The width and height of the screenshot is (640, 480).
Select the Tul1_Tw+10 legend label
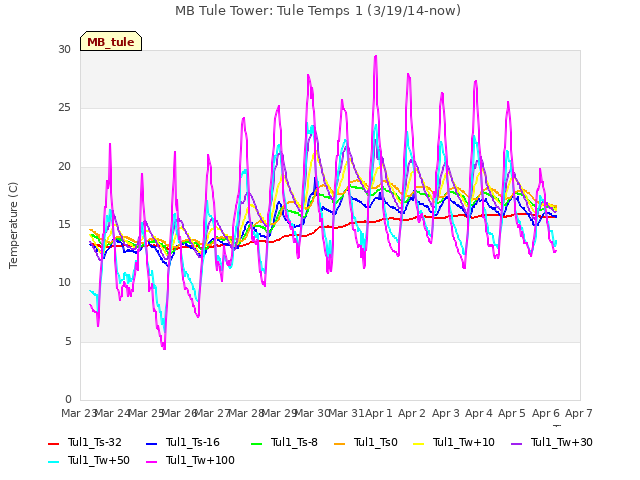pyautogui.click(x=464, y=442)
